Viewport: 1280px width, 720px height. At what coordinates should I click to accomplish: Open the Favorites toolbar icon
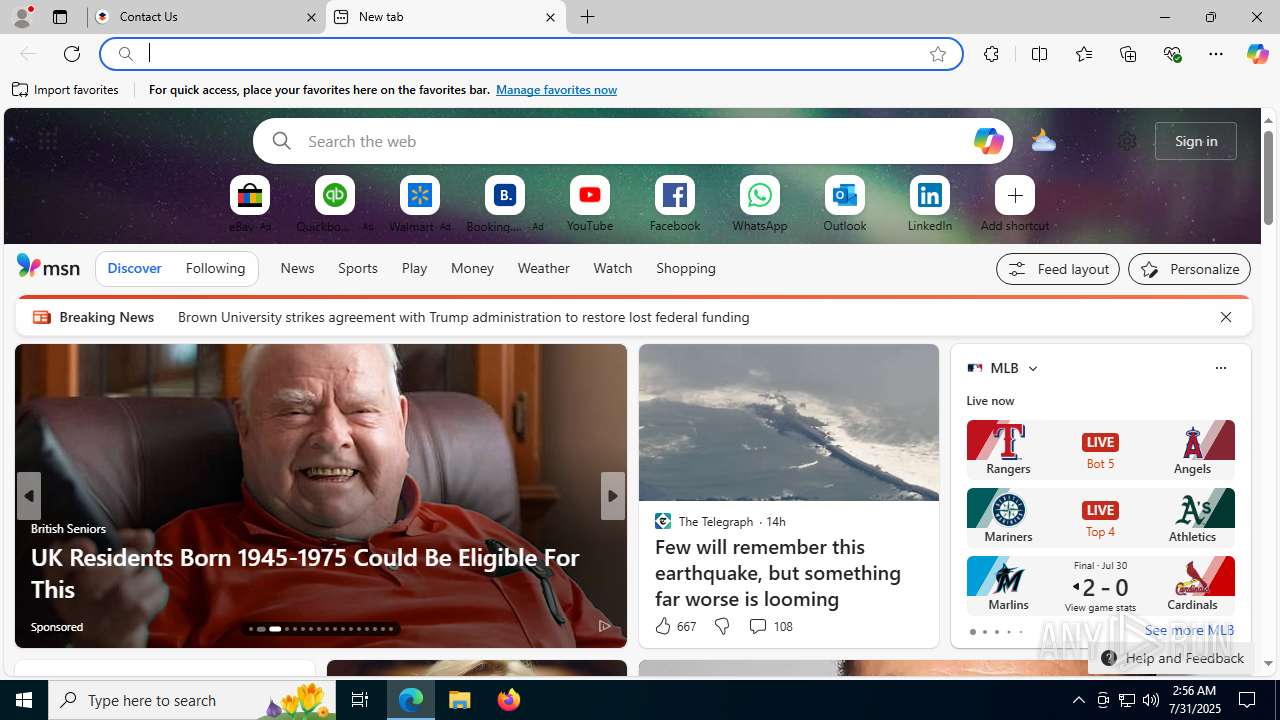1084,54
